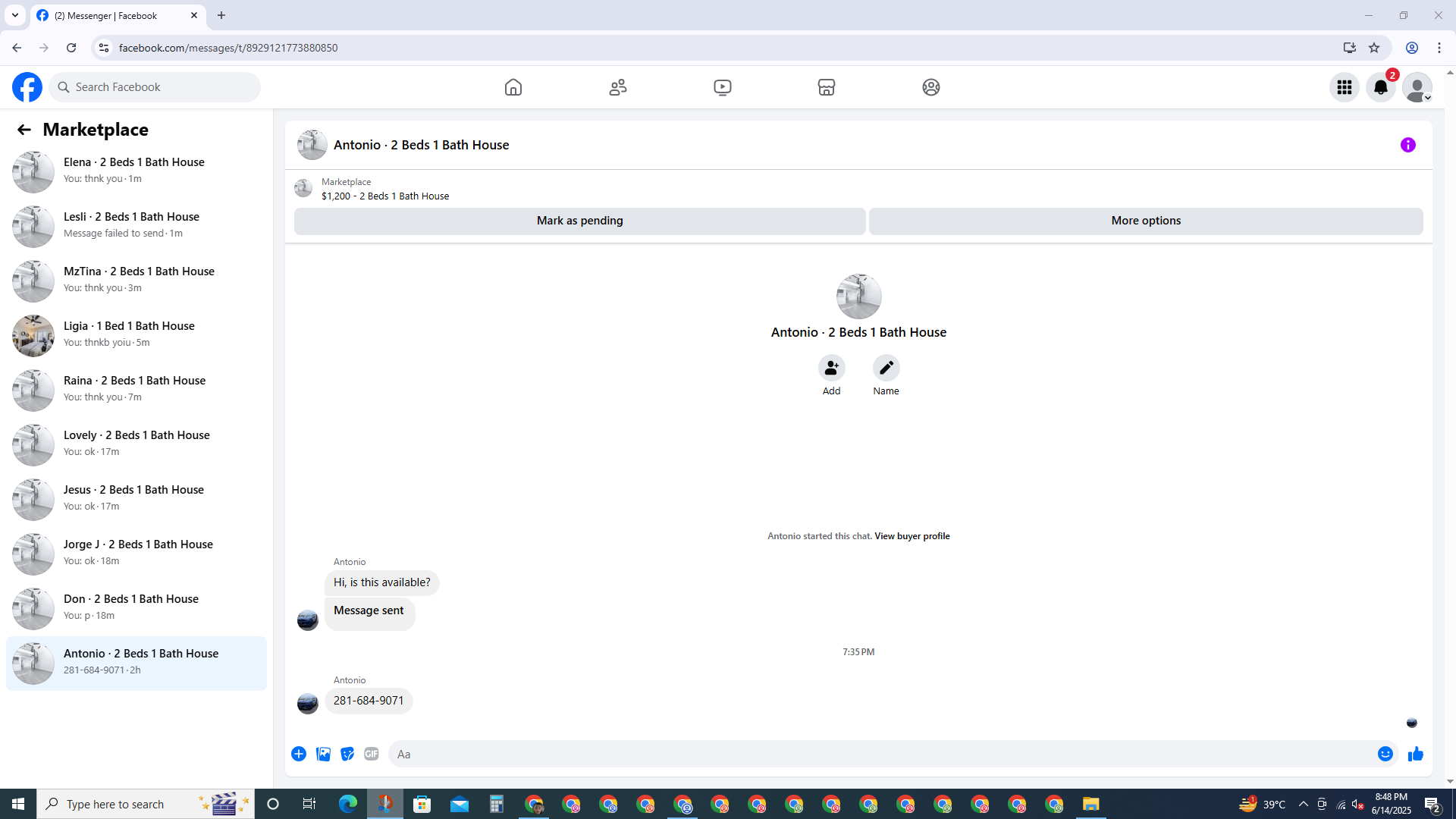
Task: Click More options button
Action: click(1146, 221)
